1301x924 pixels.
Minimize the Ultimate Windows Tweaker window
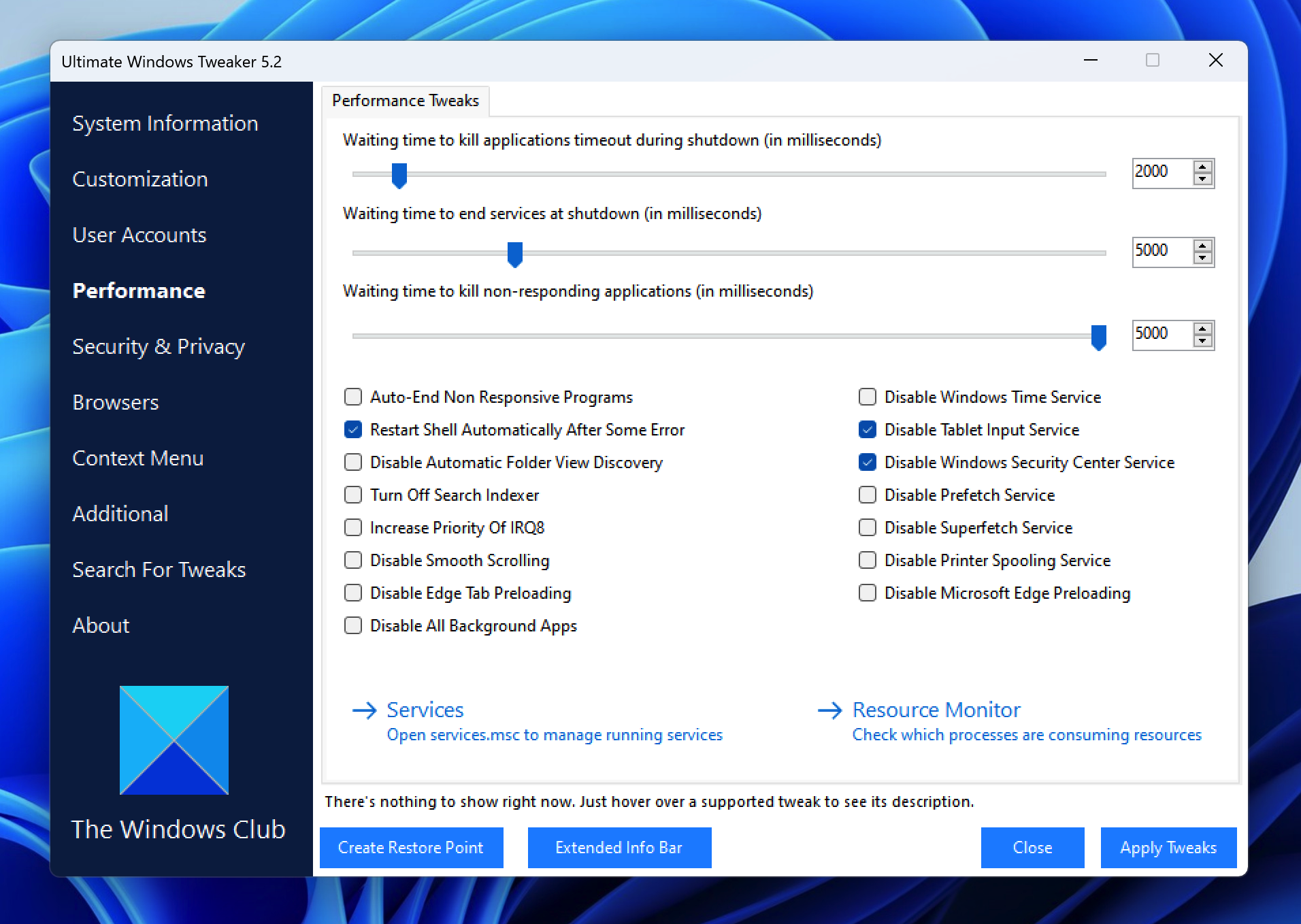[x=1091, y=61]
